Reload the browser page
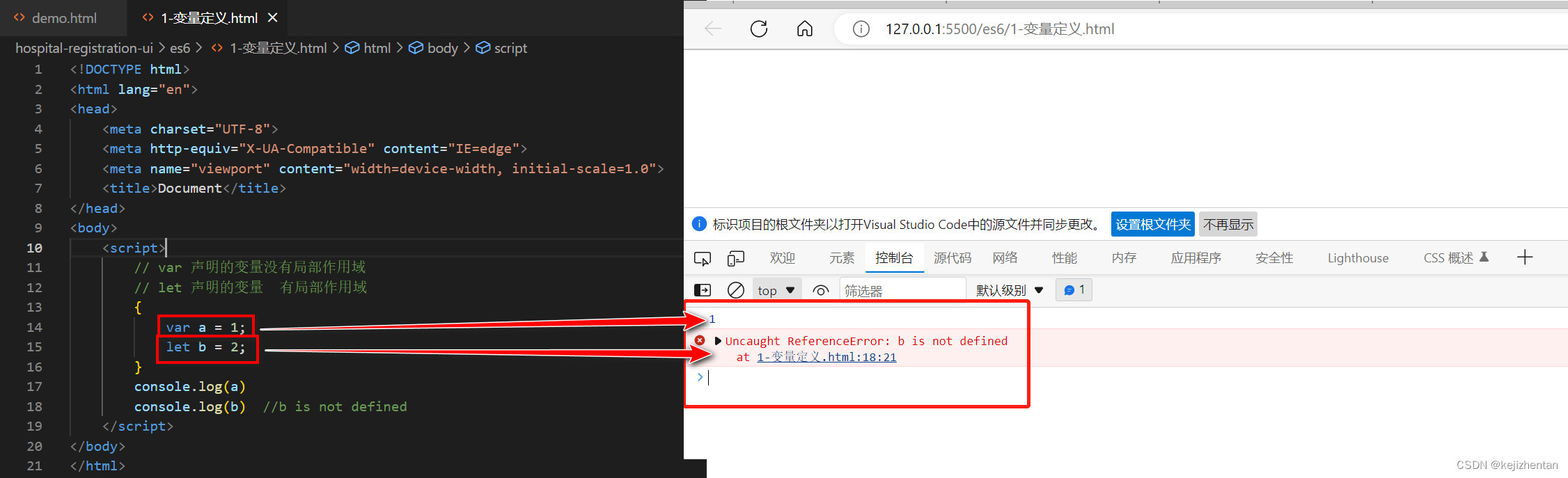The height and width of the screenshot is (478, 1568). click(759, 29)
